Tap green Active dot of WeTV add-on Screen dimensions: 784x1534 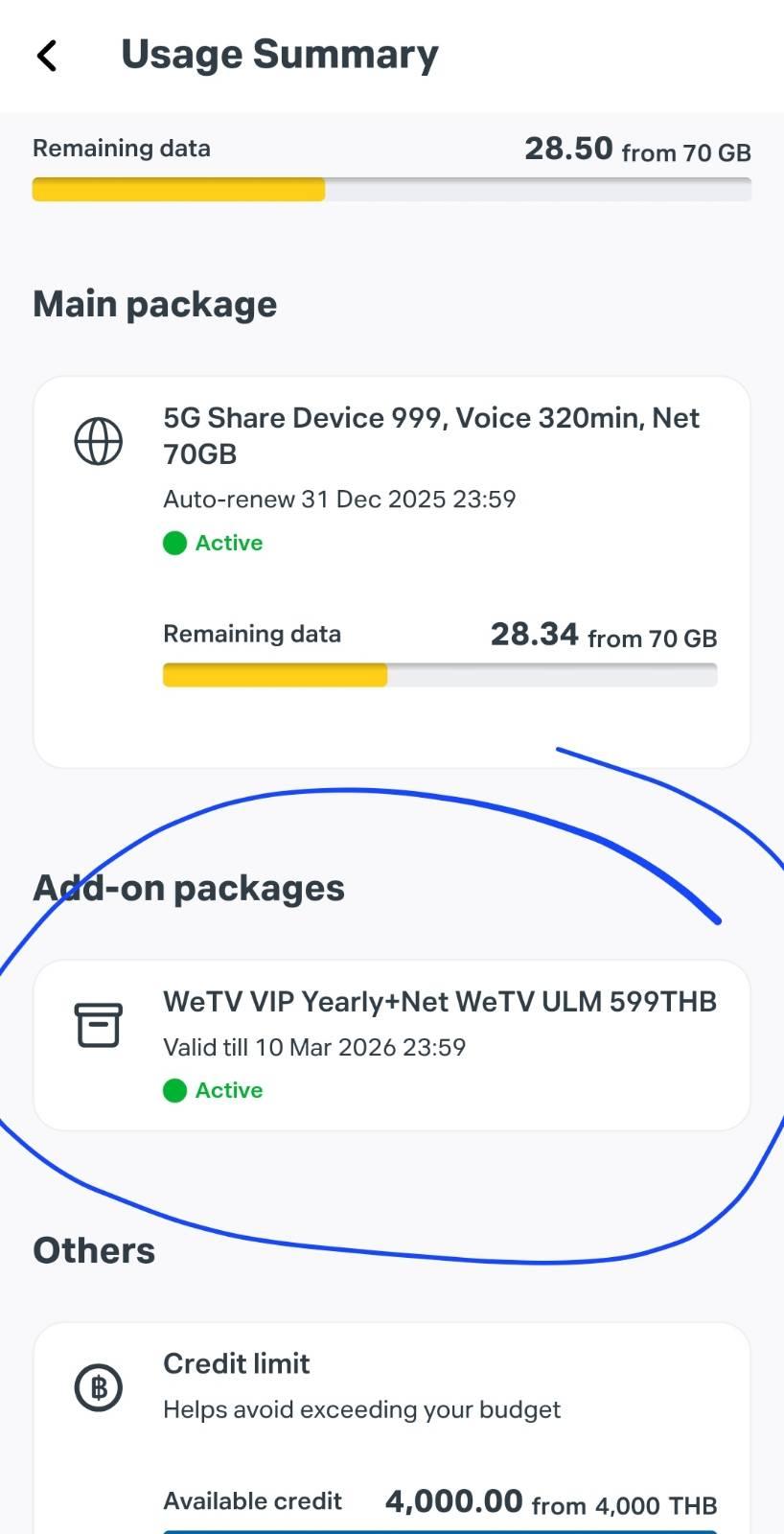[x=174, y=1091]
